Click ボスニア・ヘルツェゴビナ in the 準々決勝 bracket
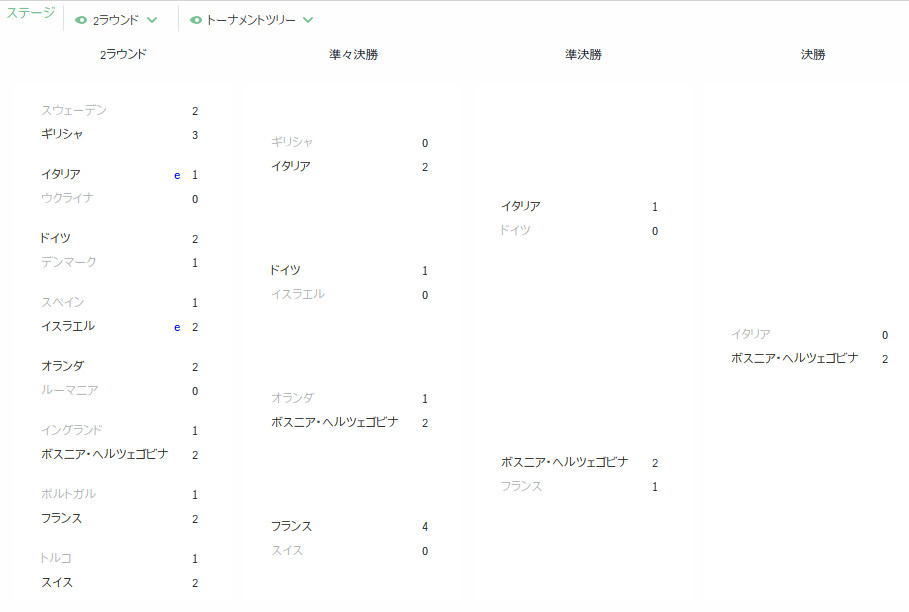This screenshot has width=909, height=612. click(x=334, y=422)
